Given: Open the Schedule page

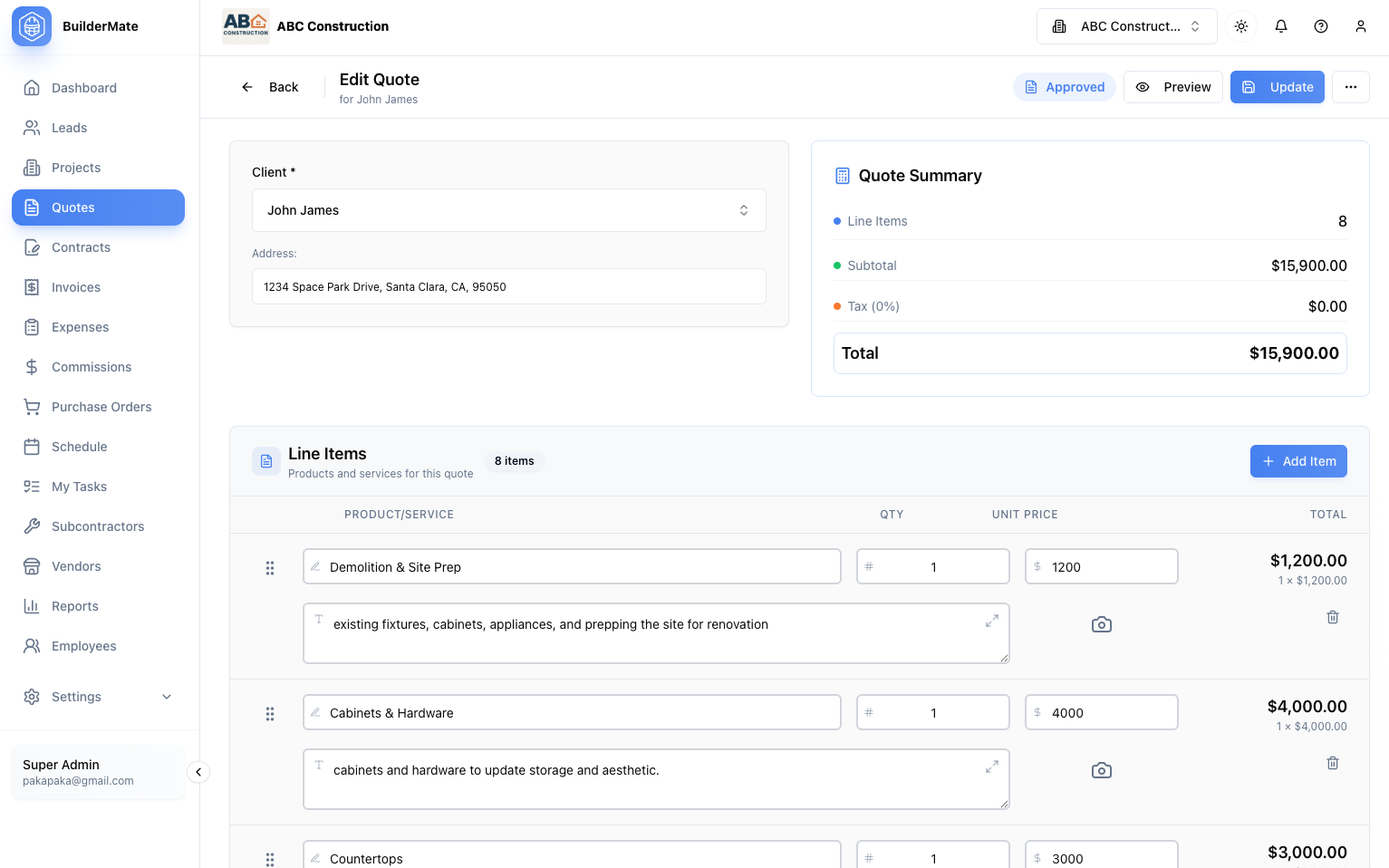Looking at the screenshot, I should [98, 447].
